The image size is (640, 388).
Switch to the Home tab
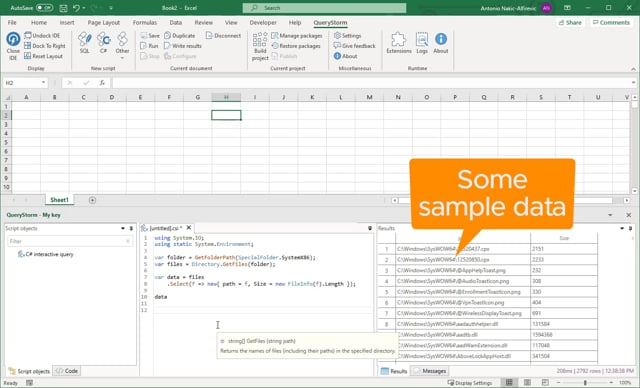(x=39, y=22)
